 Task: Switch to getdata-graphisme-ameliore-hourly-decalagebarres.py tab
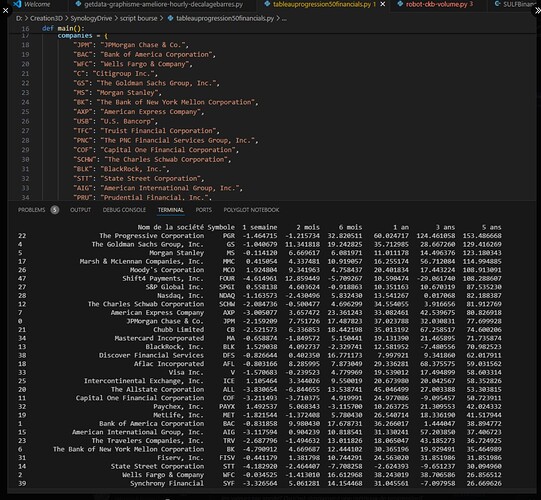[164, 4]
